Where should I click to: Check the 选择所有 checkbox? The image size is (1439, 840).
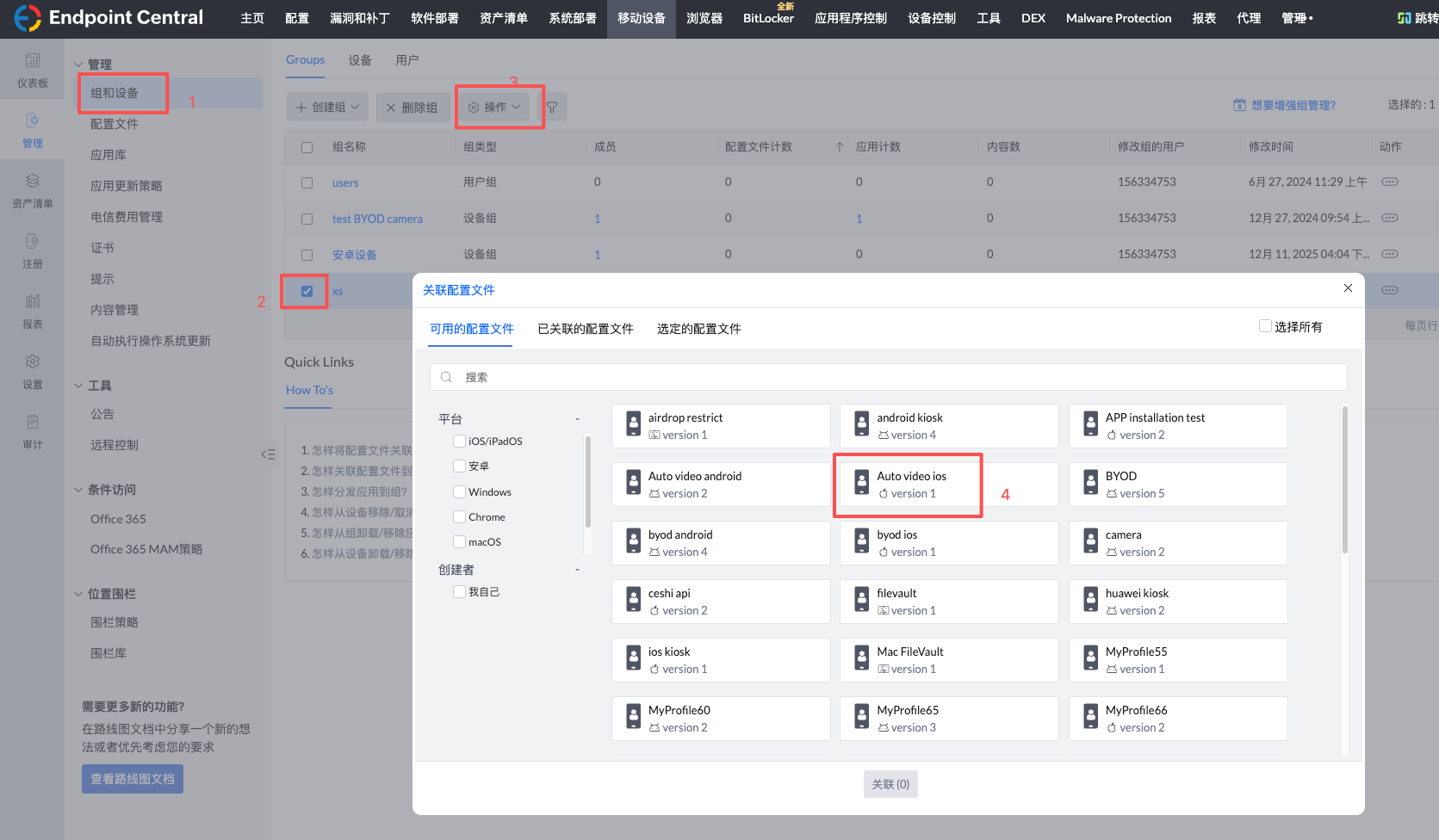click(1265, 326)
